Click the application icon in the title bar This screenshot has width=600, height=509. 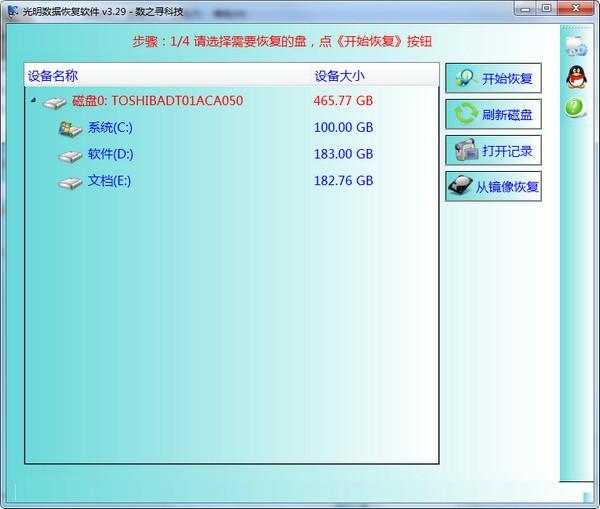coord(13,11)
